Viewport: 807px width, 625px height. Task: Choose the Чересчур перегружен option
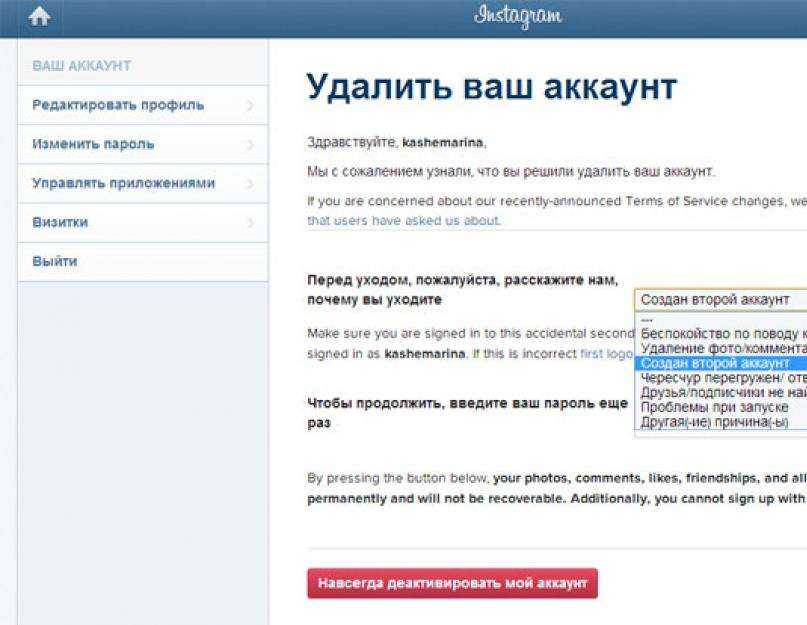pyautogui.click(x=721, y=378)
